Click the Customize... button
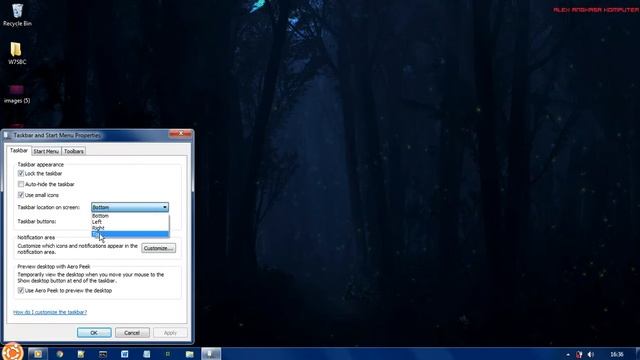The width and height of the screenshot is (640, 360). tap(159, 248)
